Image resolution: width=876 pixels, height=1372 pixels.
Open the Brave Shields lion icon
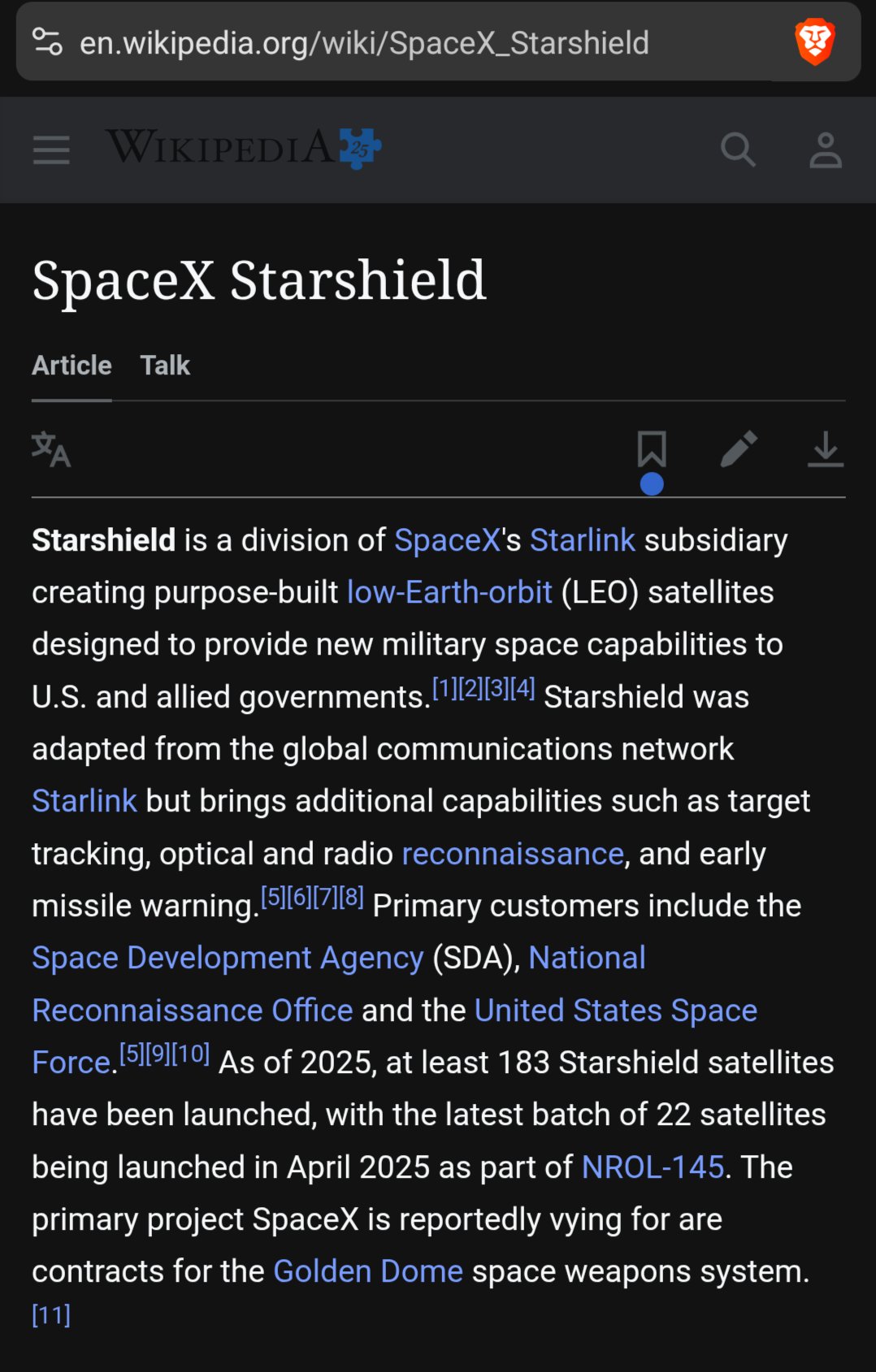coord(815,41)
